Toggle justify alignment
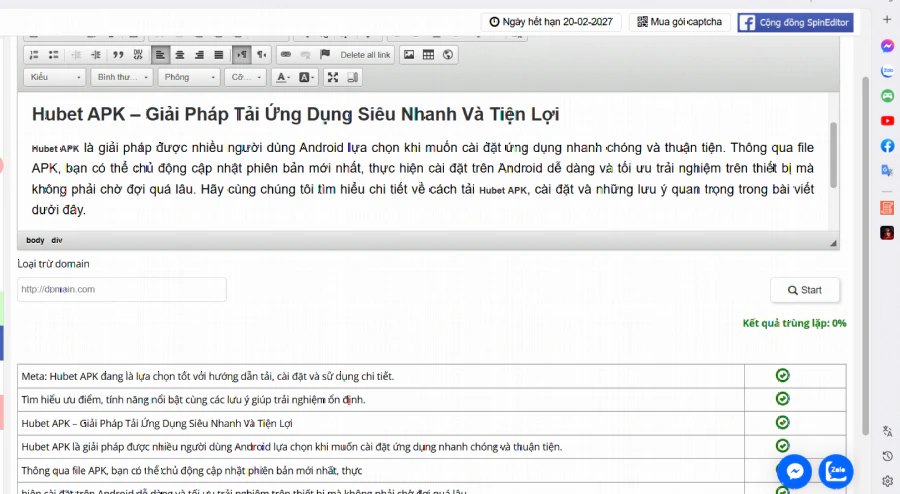The image size is (900, 494). (x=219, y=55)
